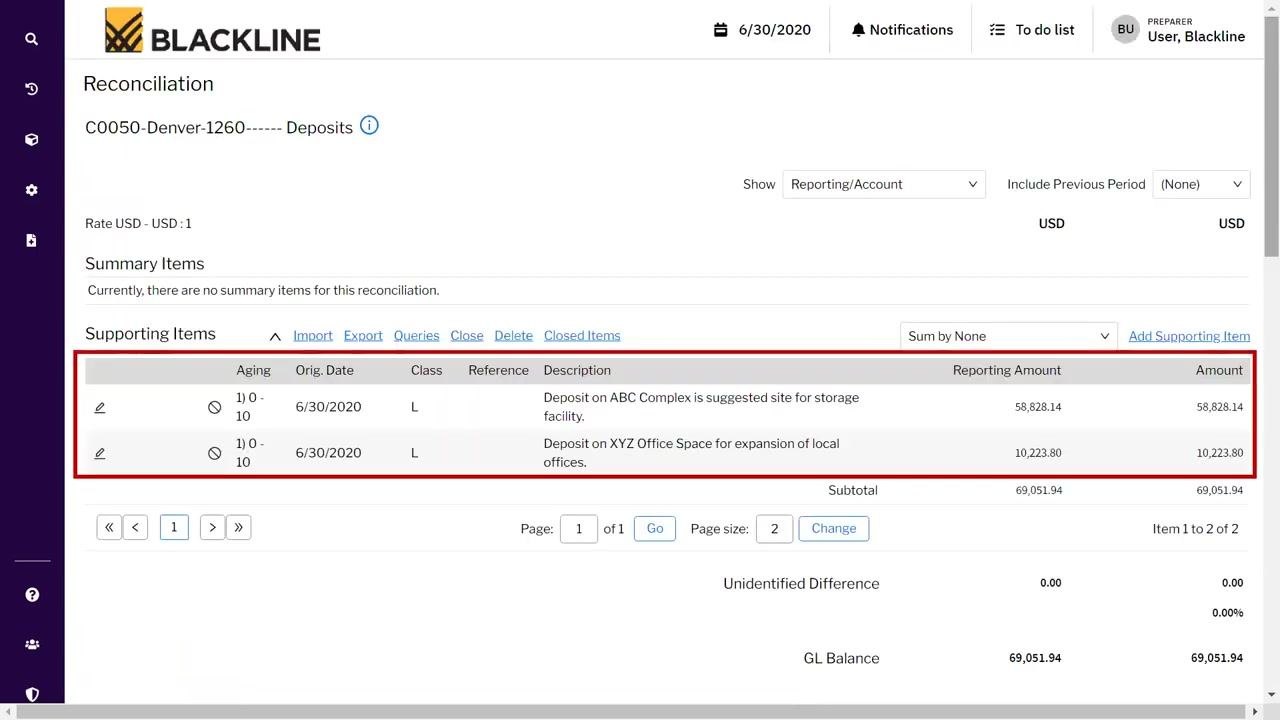Open the help question mark icon
Image resolution: width=1280 pixels, height=720 pixels.
click(32, 595)
